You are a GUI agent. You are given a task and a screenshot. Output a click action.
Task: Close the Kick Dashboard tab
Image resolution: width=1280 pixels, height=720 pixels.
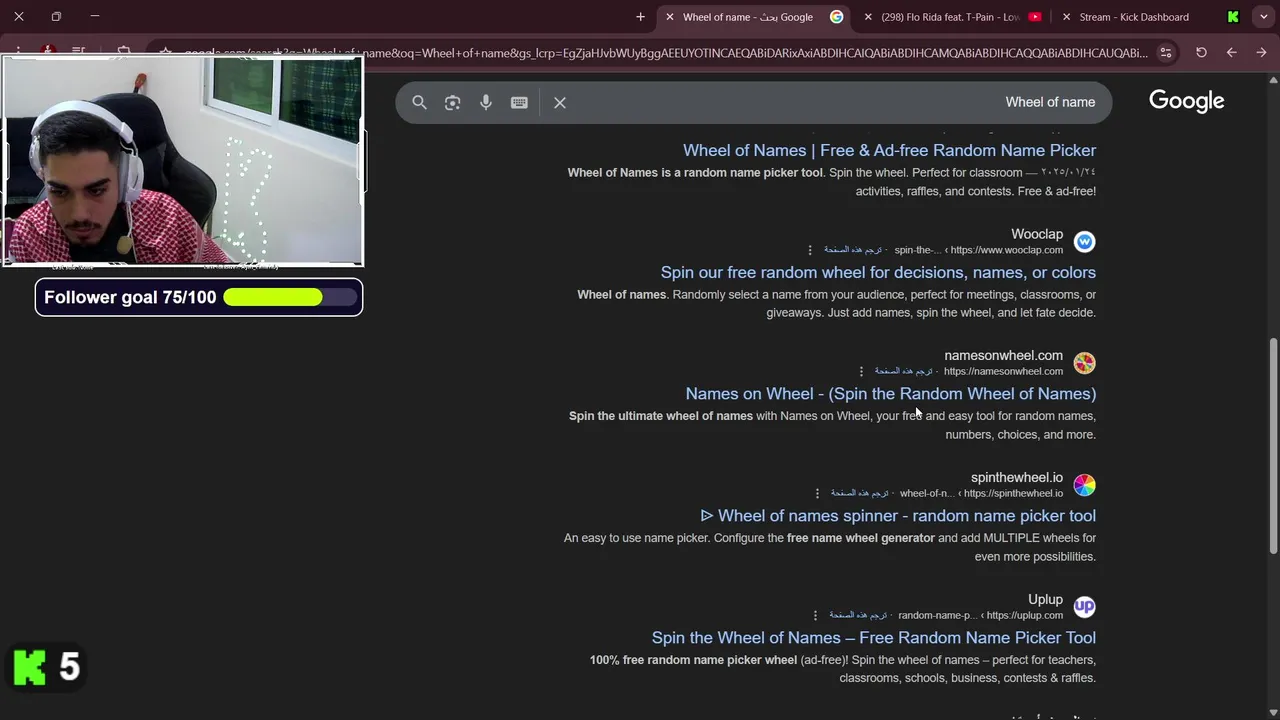1066,17
